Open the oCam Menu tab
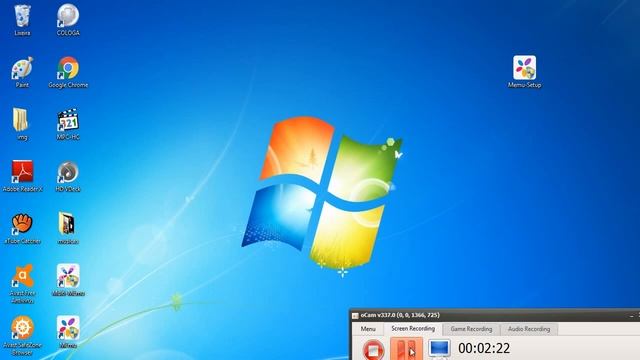The height and width of the screenshot is (360, 640). tap(368, 329)
